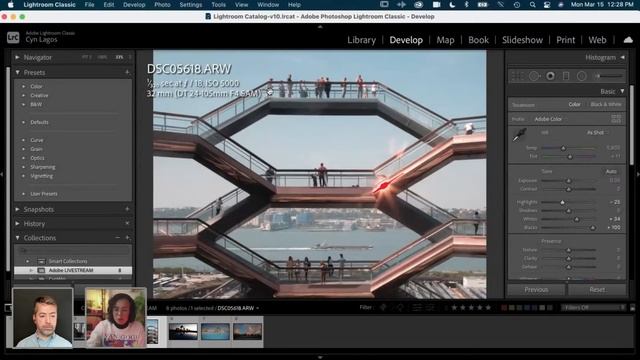Collapse the Collections panel

[18, 238]
